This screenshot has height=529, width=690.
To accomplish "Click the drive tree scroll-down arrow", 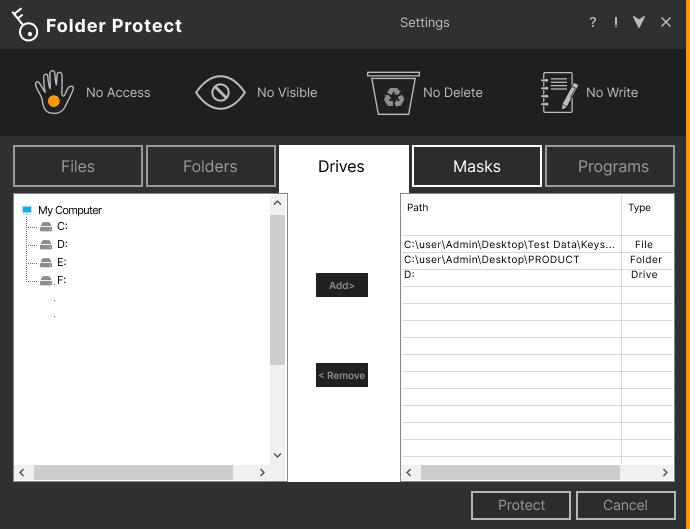I will pyautogui.click(x=277, y=455).
